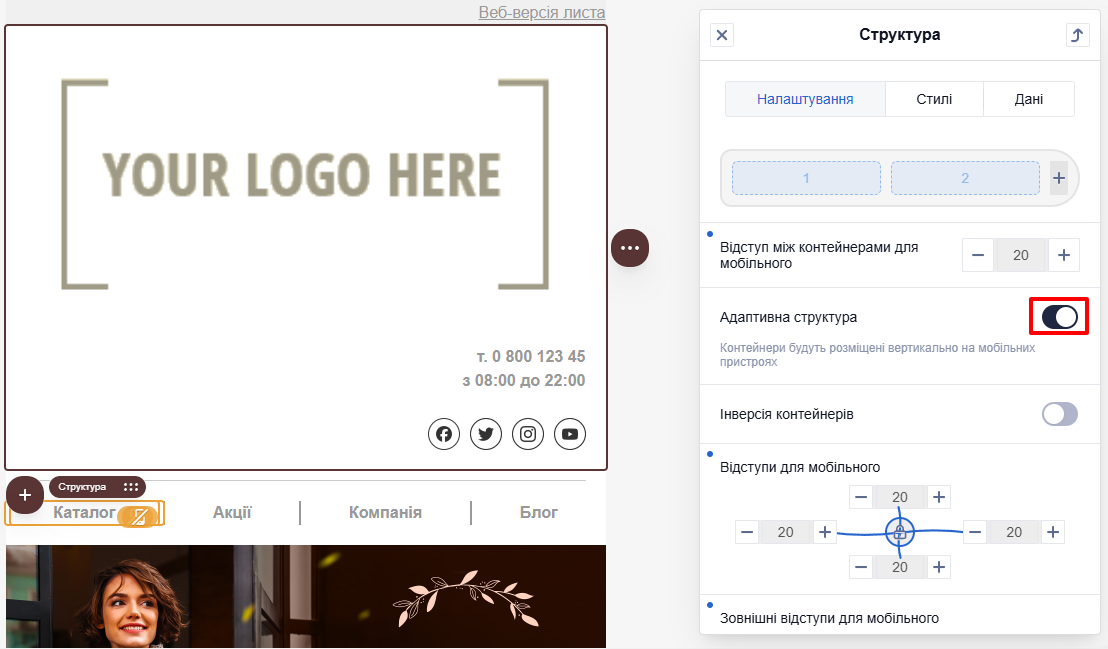1108x649 pixels.
Task: Edit the container gap field showing 20
Action: click(1021, 255)
